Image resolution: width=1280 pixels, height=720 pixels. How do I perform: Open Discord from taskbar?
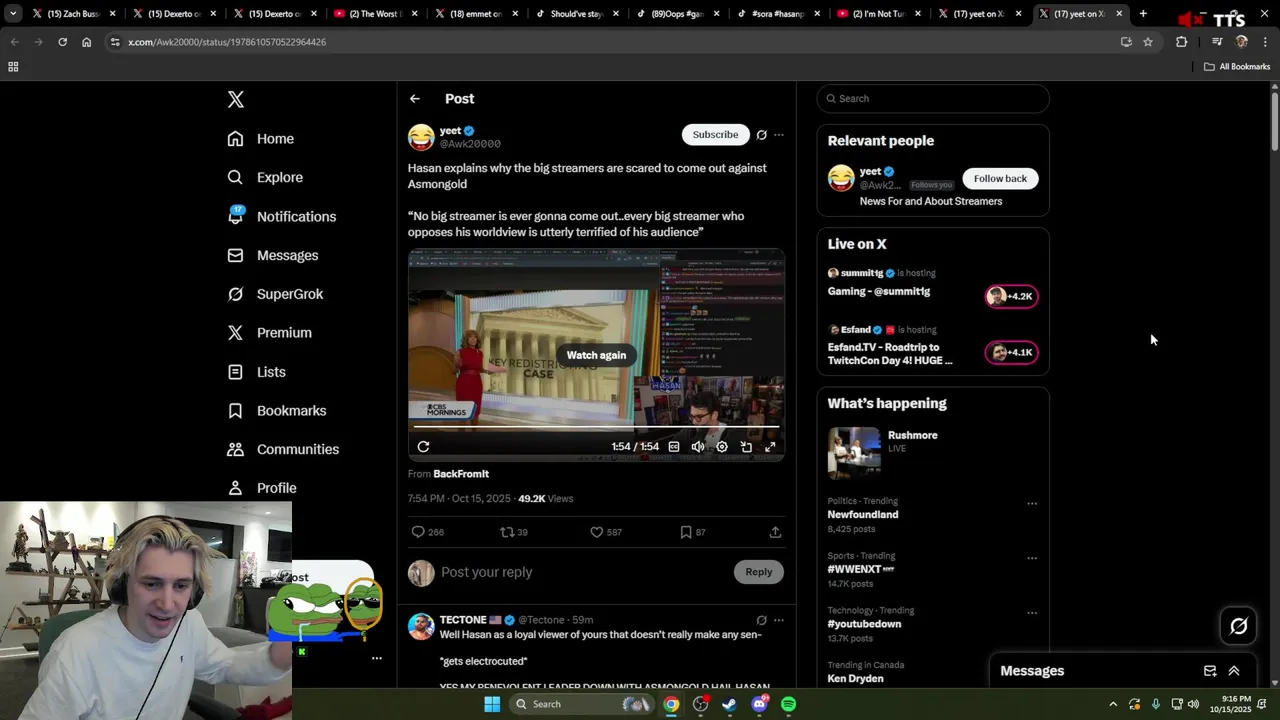tap(759, 704)
